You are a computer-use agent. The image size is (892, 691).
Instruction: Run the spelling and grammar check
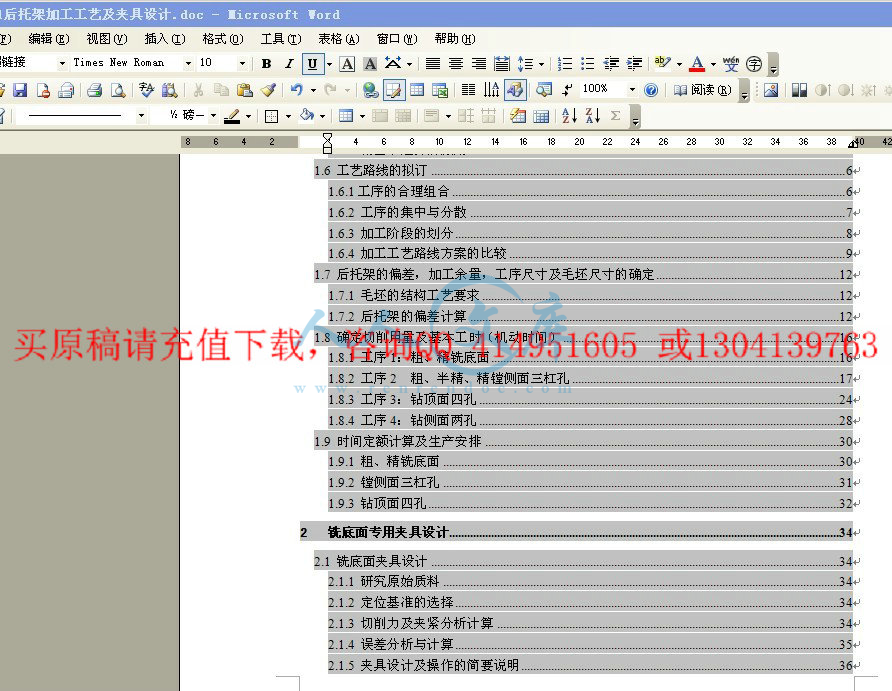146,90
